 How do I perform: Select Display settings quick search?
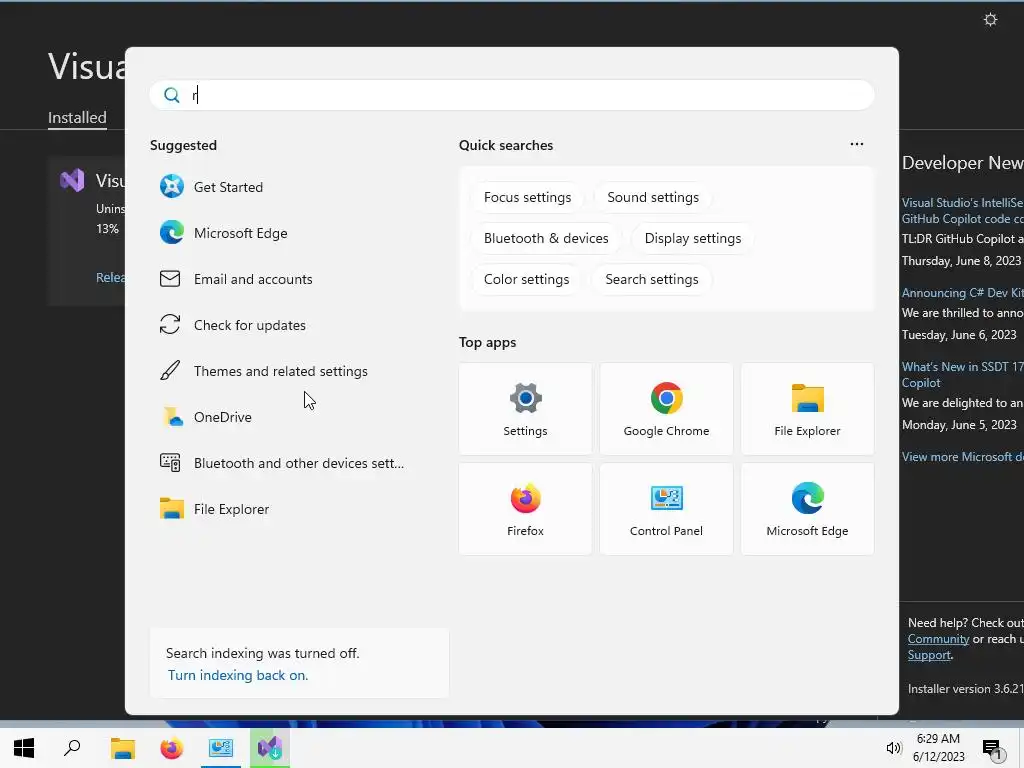(693, 238)
